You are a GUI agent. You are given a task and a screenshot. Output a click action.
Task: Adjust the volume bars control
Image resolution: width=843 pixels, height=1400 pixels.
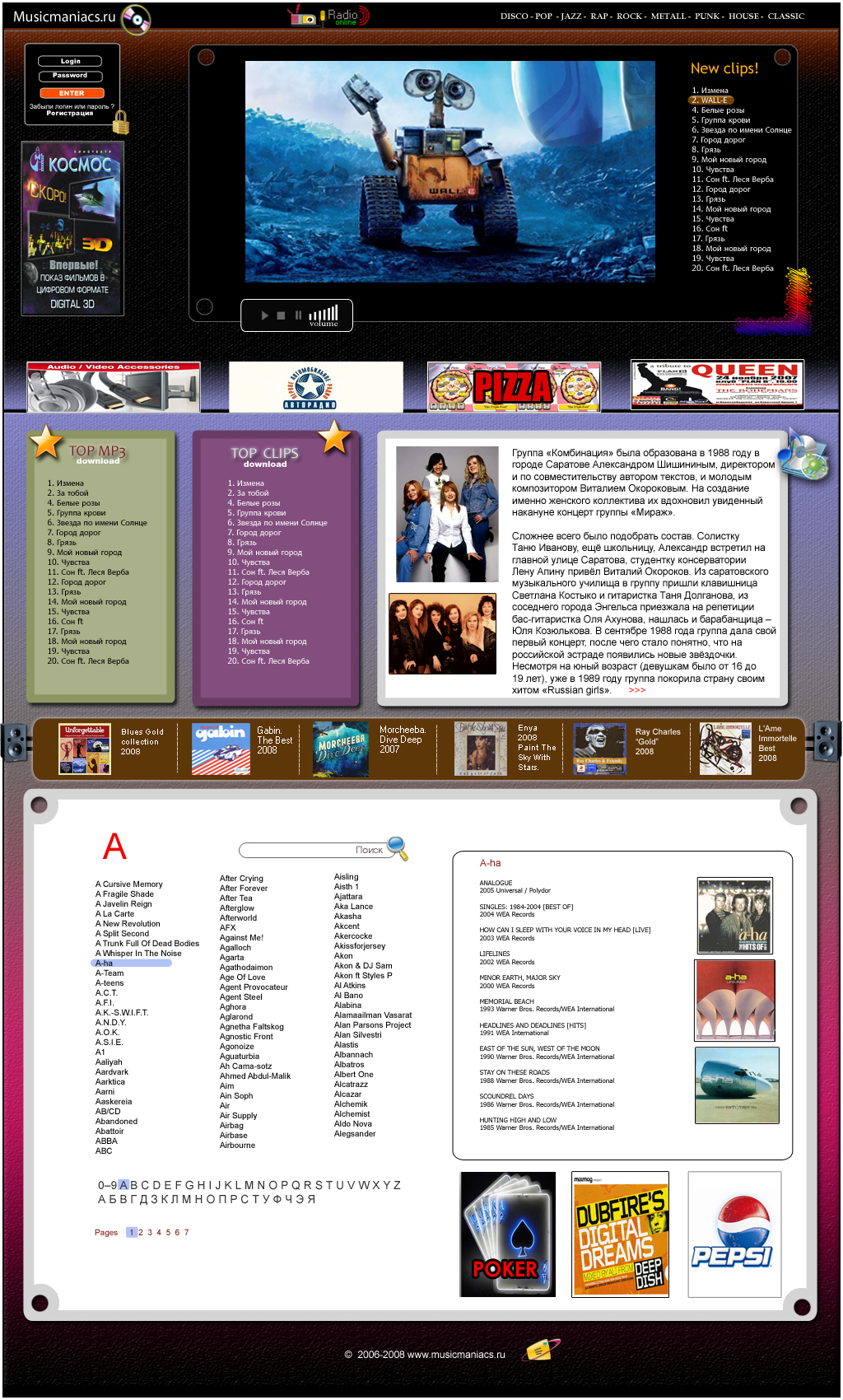[324, 314]
